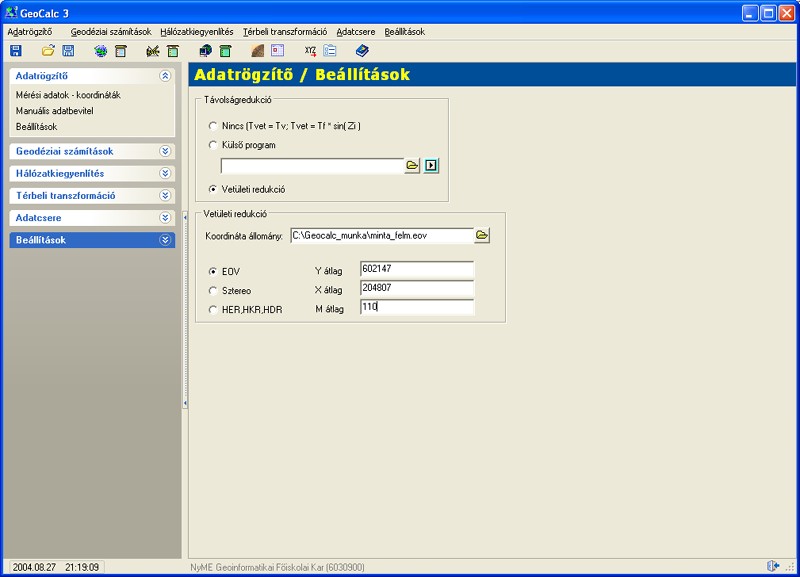Click the Adatrögzítő / Beállítások page heading
The width and height of the screenshot is (800, 577).
pos(302,74)
